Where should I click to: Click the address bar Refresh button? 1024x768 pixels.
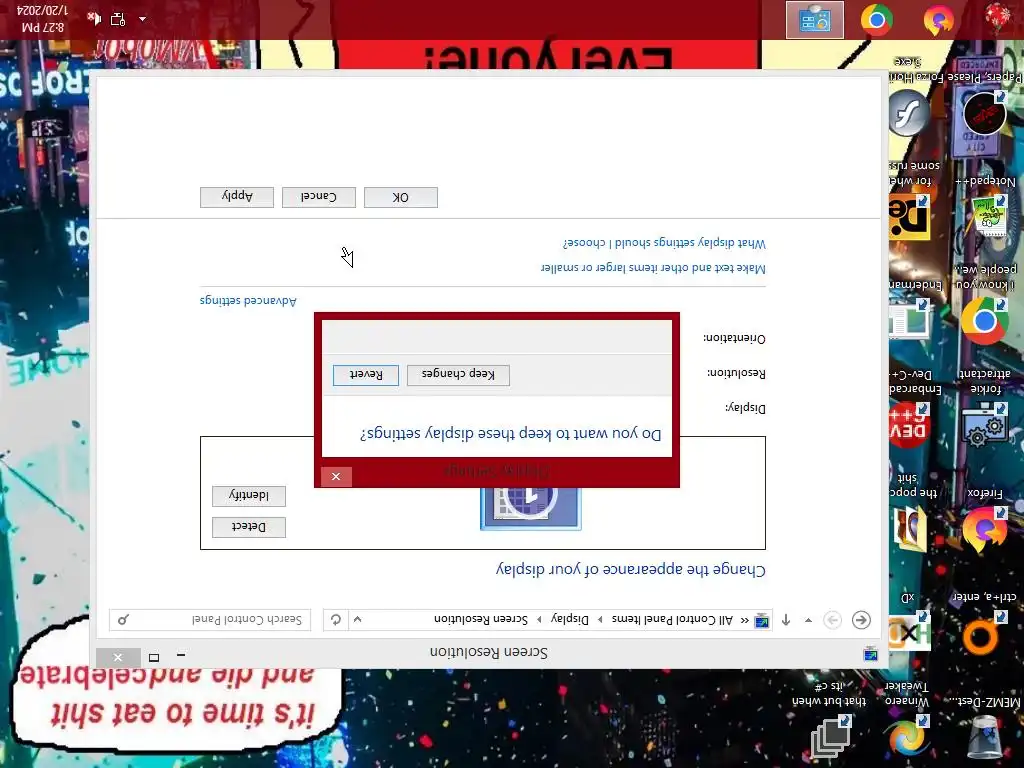click(336, 620)
